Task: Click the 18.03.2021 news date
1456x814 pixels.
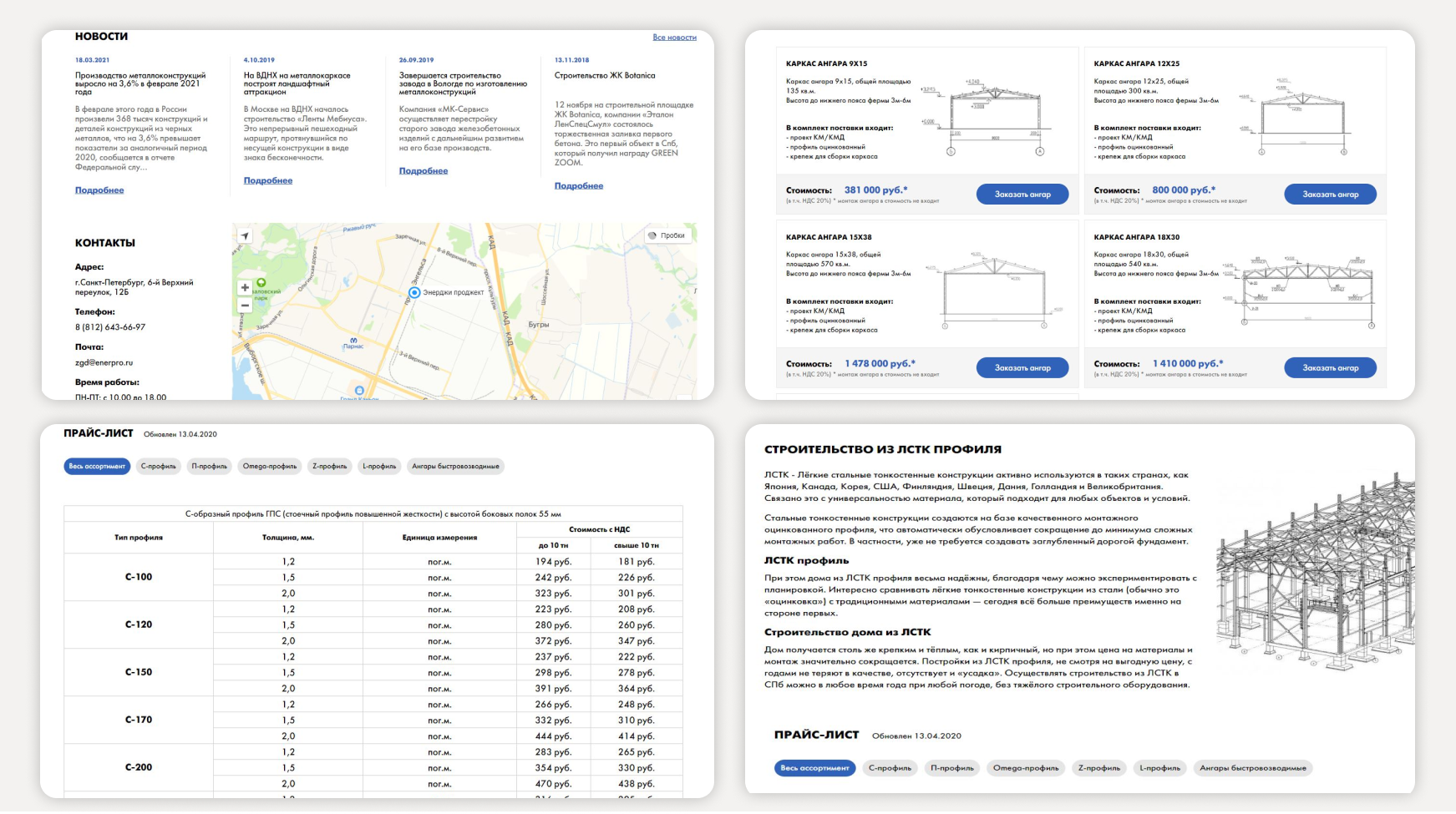Action: coord(92,60)
